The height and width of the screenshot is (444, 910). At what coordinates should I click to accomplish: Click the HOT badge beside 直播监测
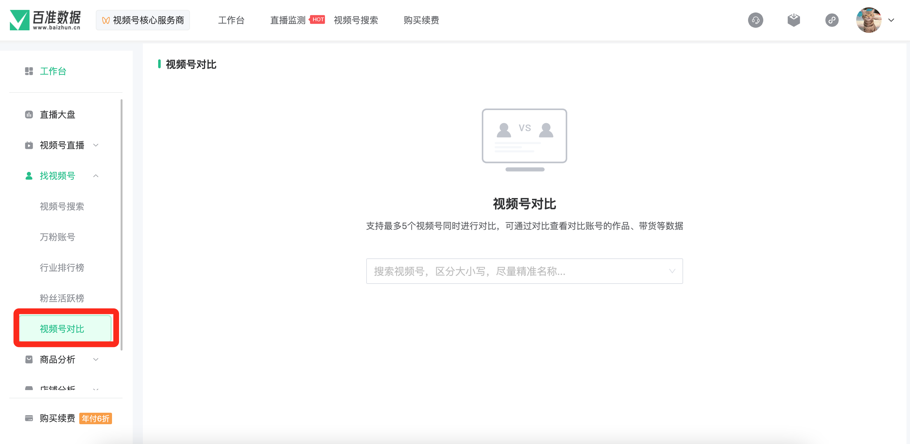[317, 20]
